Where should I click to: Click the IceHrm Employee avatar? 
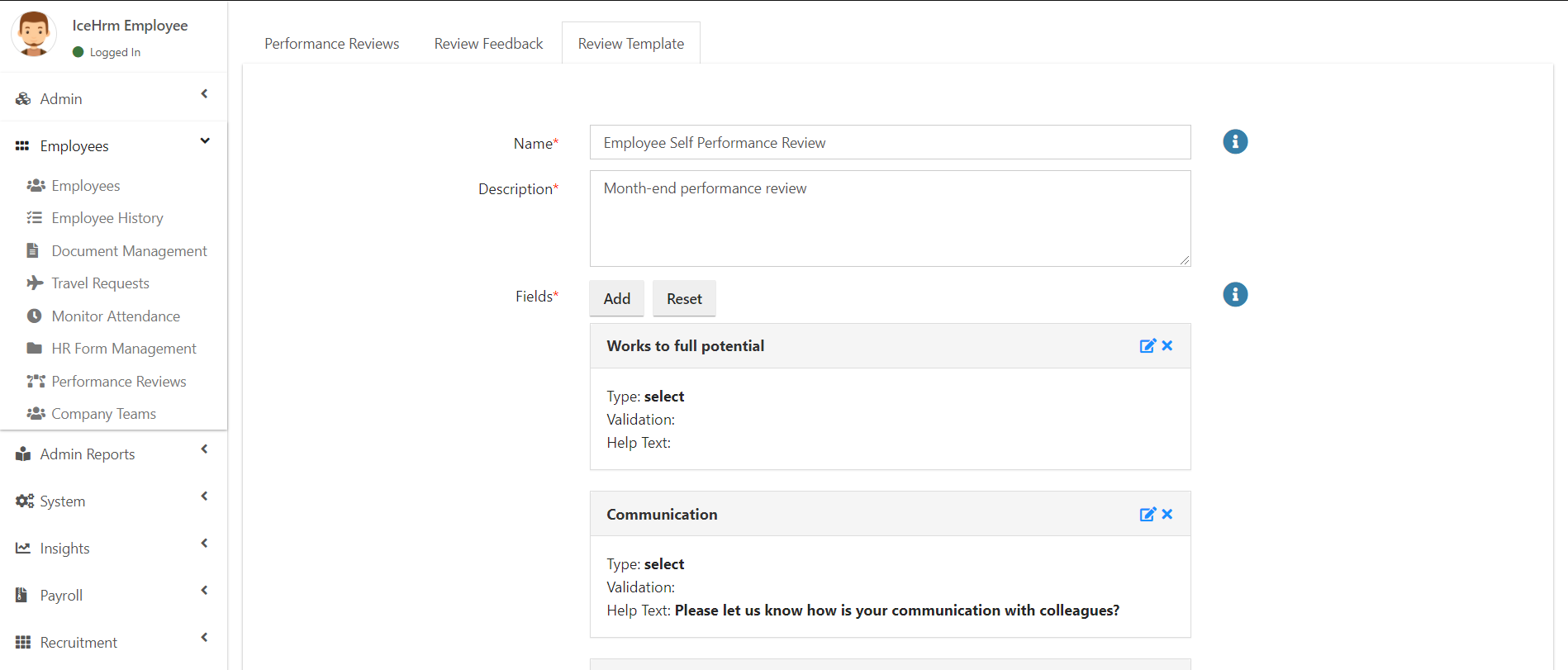click(x=34, y=34)
